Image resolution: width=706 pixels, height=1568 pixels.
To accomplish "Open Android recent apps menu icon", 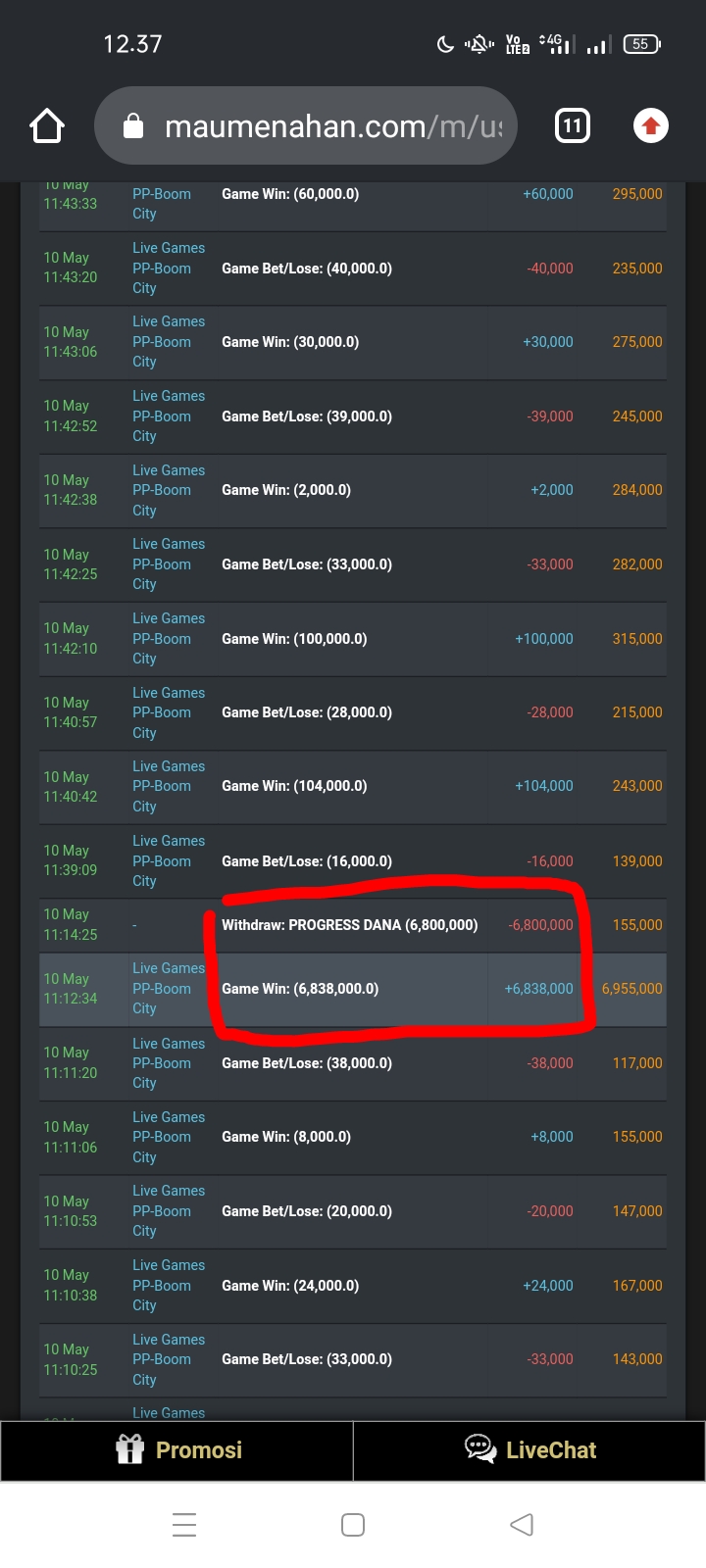I will pos(184,1525).
